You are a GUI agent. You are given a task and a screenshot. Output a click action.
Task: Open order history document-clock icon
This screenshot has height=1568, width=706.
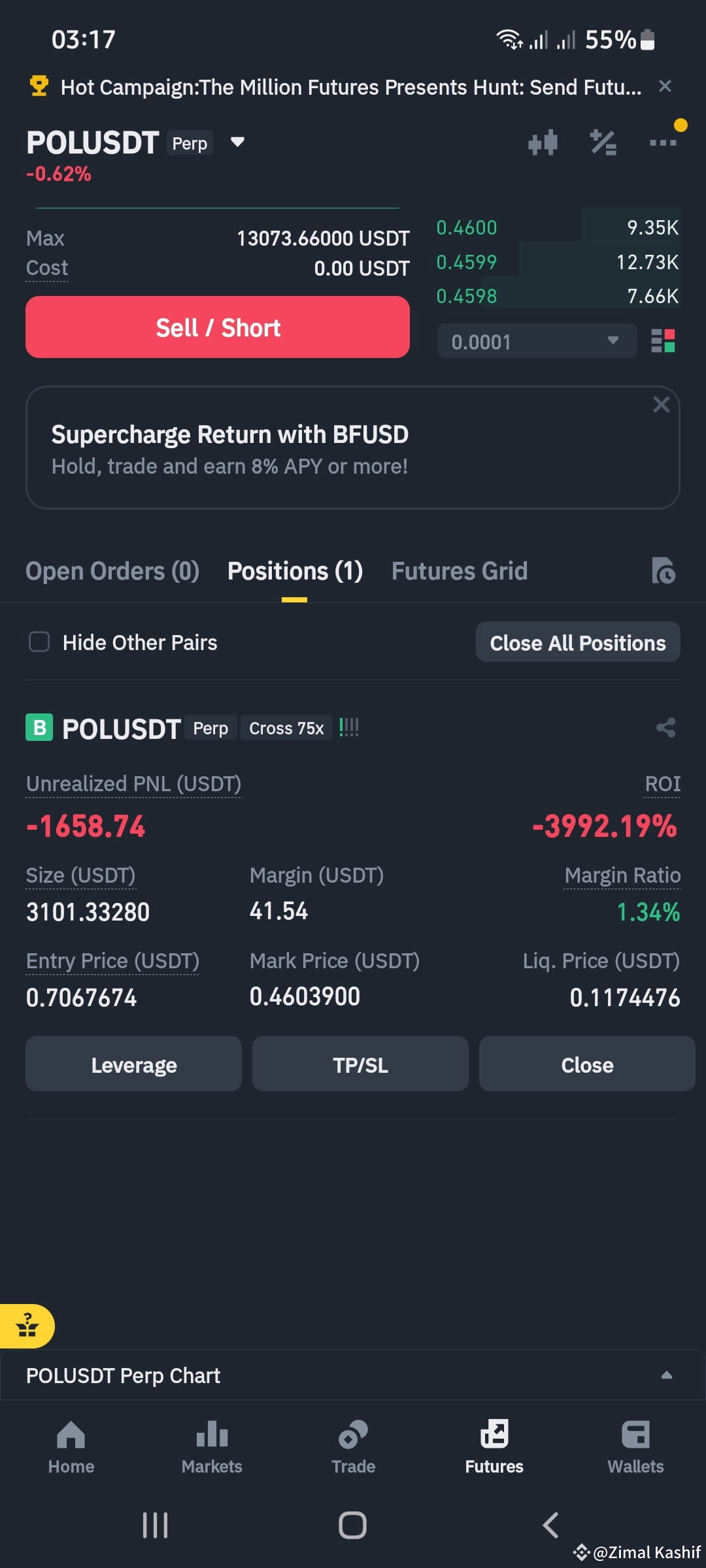coord(664,570)
